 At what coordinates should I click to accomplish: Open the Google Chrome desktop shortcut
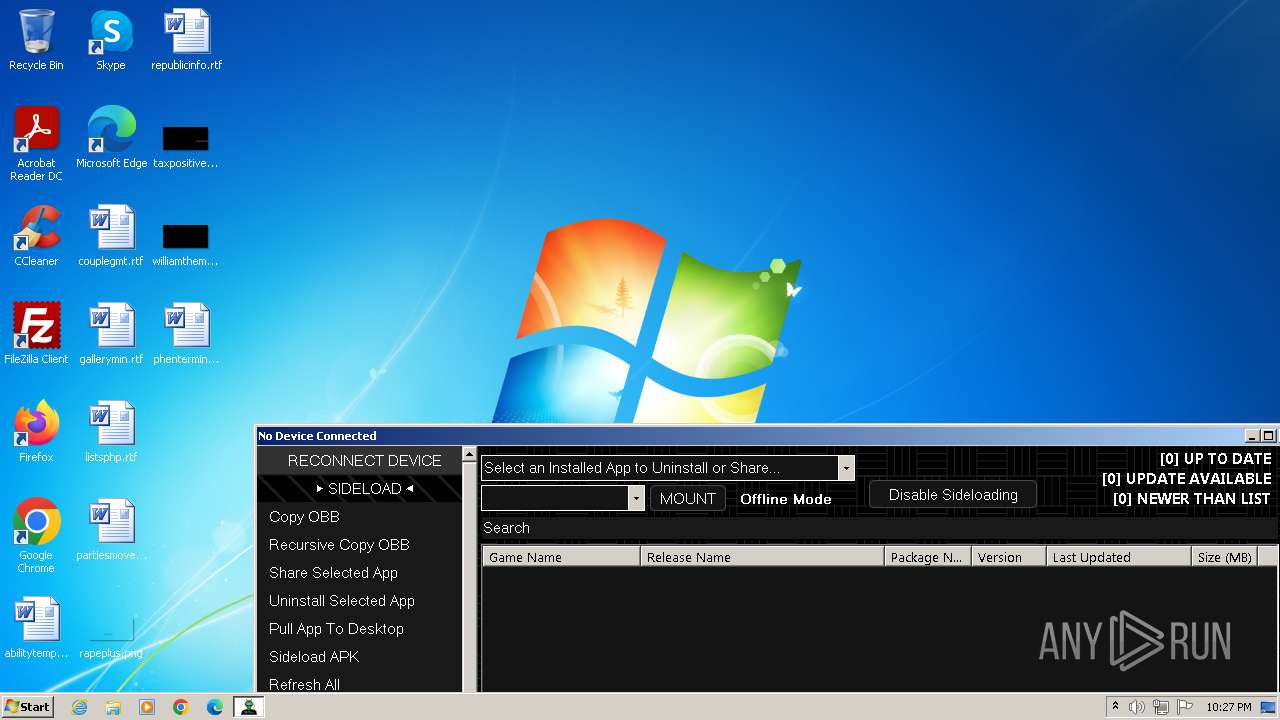click(x=36, y=536)
